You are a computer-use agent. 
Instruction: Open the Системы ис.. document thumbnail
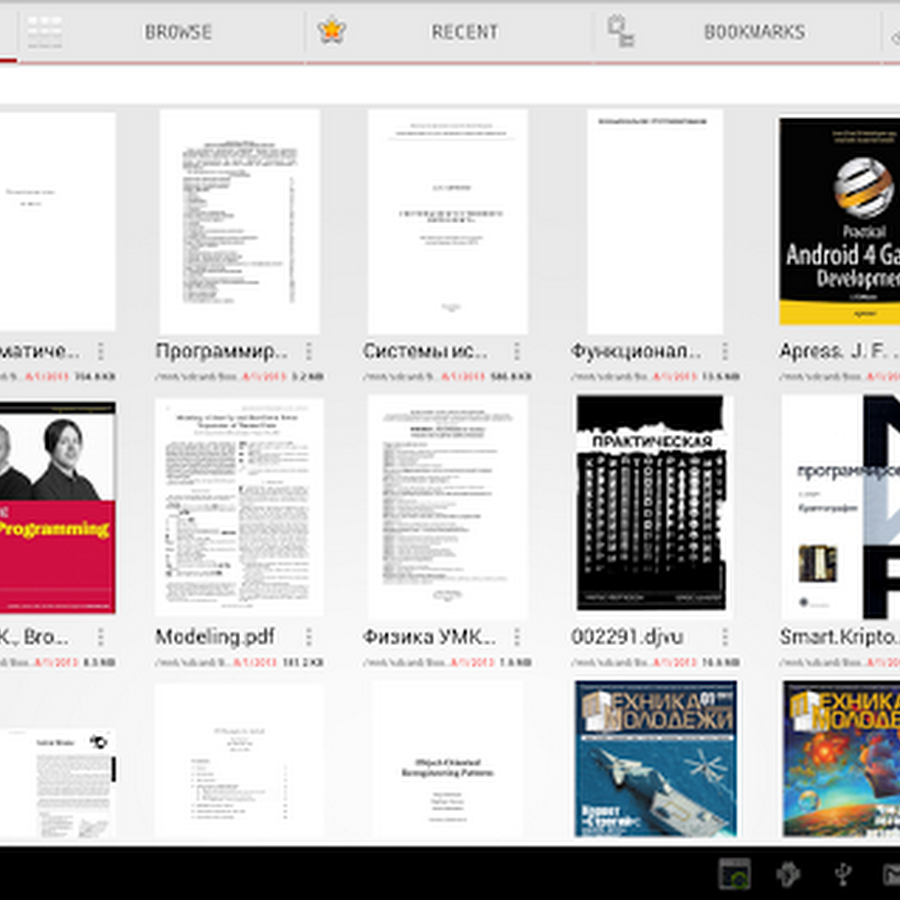448,222
